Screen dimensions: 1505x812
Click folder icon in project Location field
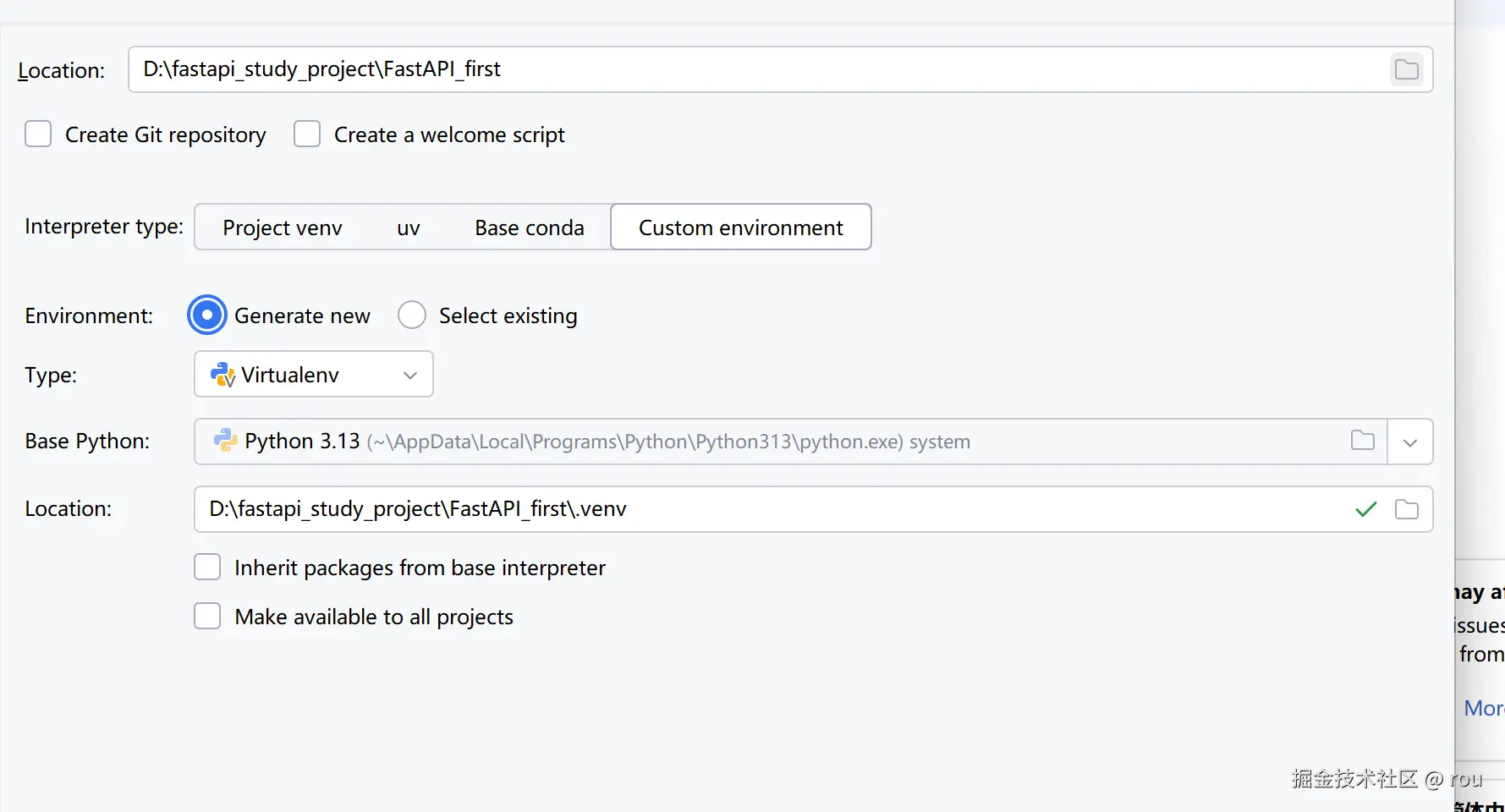tap(1406, 69)
